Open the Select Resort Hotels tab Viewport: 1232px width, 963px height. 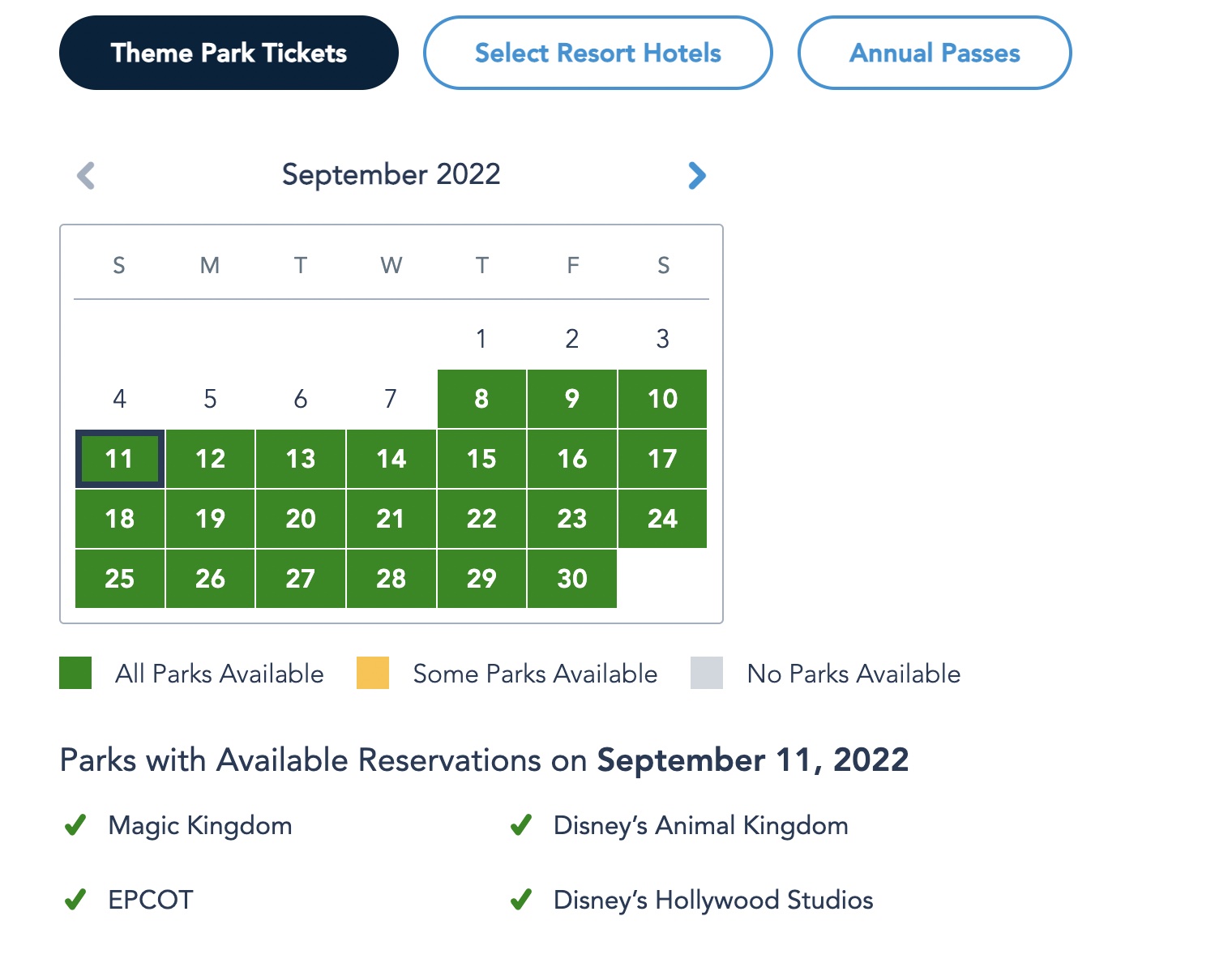[x=597, y=53]
